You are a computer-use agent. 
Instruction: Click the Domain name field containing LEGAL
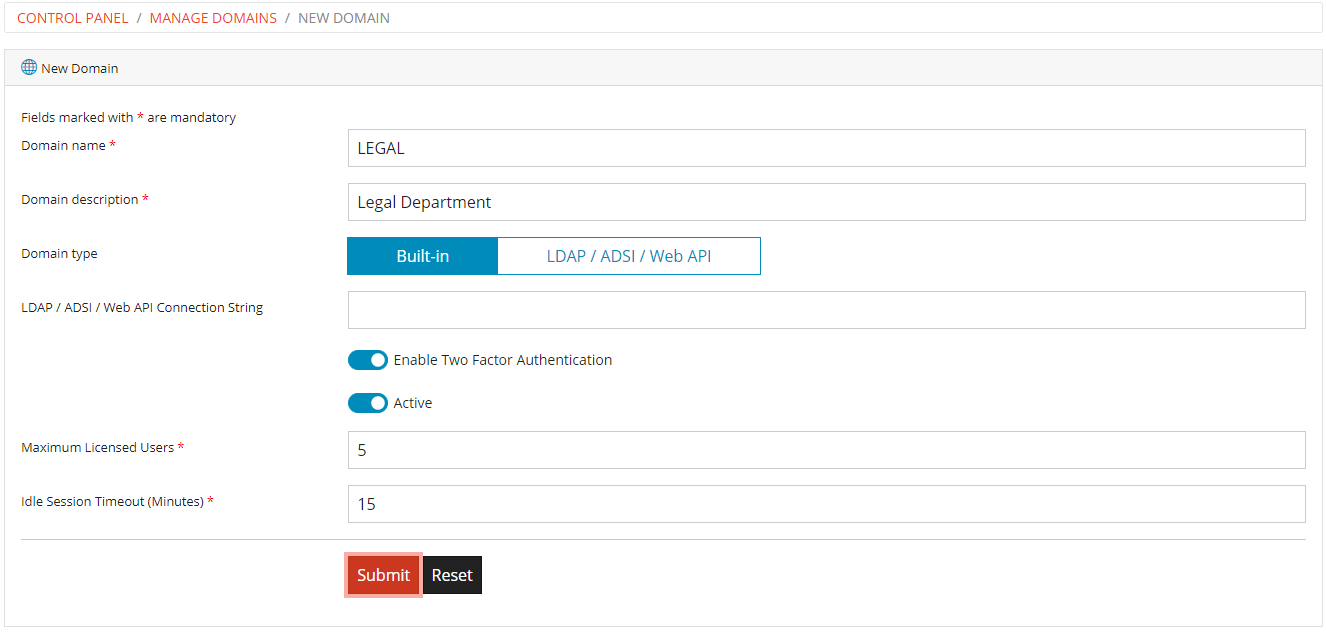(826, 148)
